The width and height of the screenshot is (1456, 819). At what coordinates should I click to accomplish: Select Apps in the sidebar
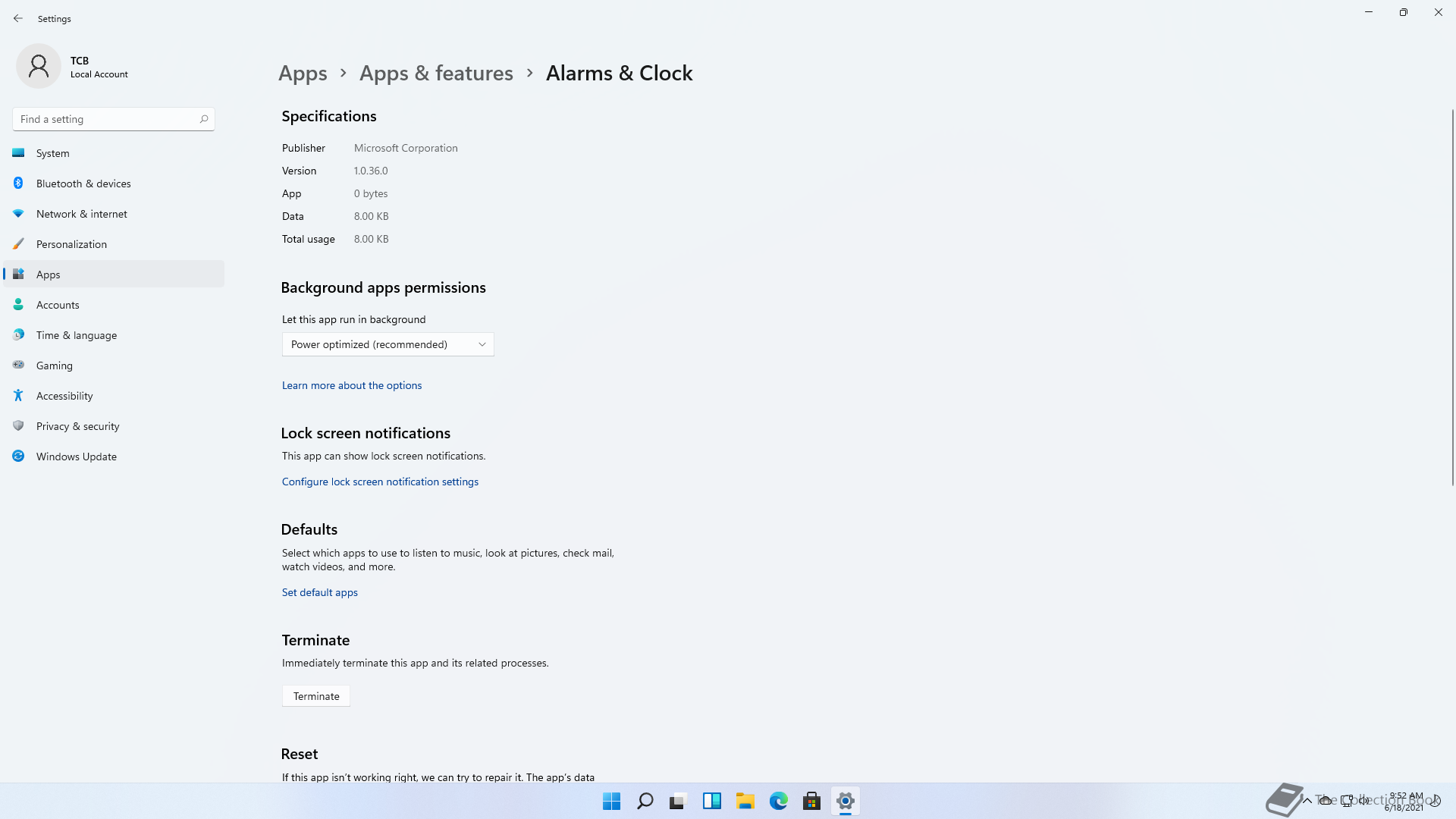[x=114, y=275]
